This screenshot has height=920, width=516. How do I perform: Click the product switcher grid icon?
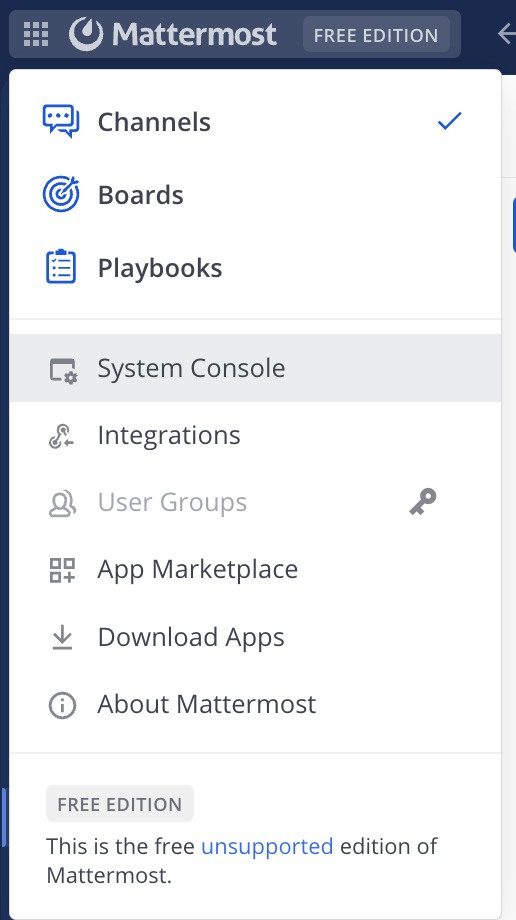click(36, 34)
